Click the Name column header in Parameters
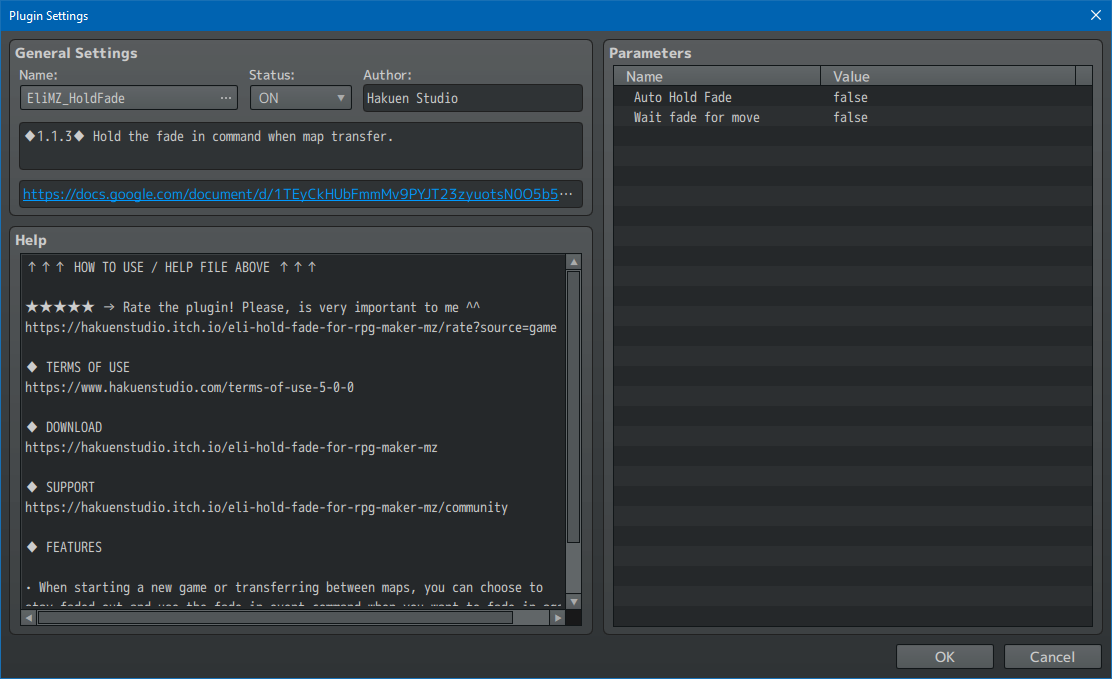1112x679 pixels. click(x=717, y=76)
